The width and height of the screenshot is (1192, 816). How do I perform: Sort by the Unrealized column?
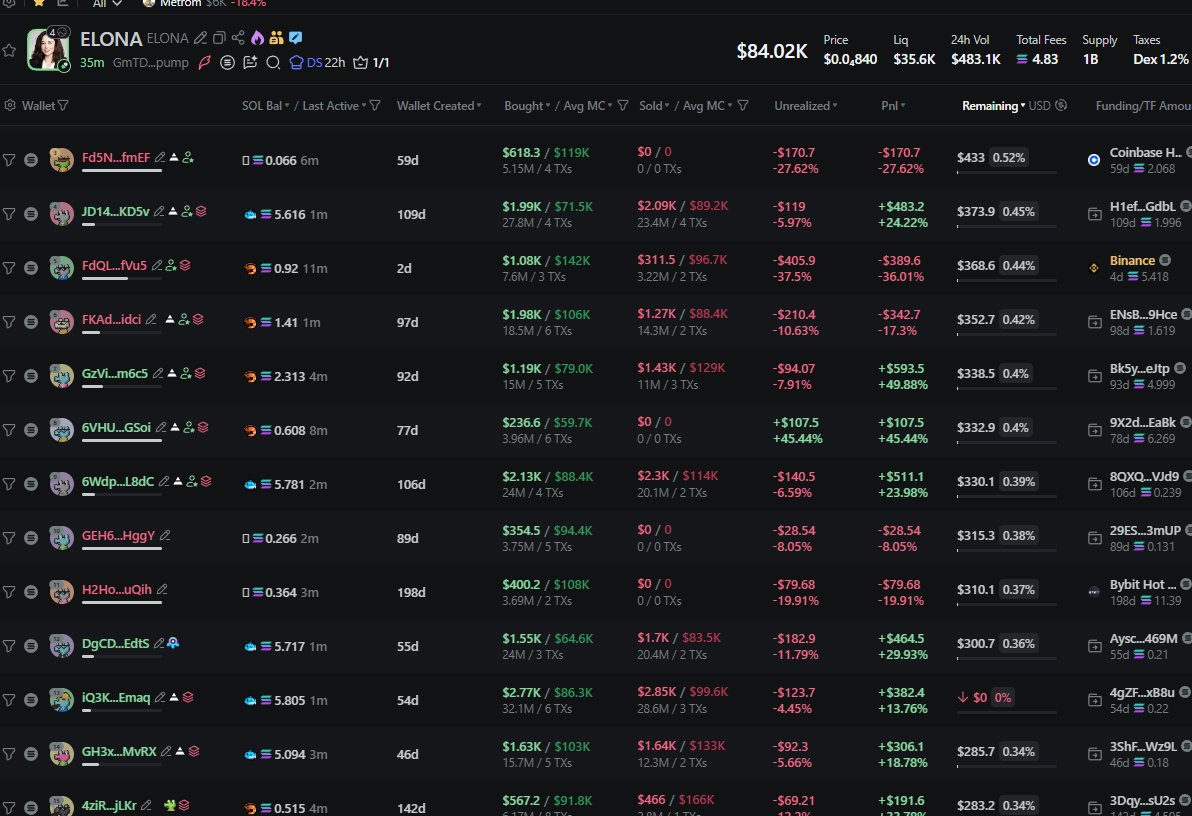805,105
